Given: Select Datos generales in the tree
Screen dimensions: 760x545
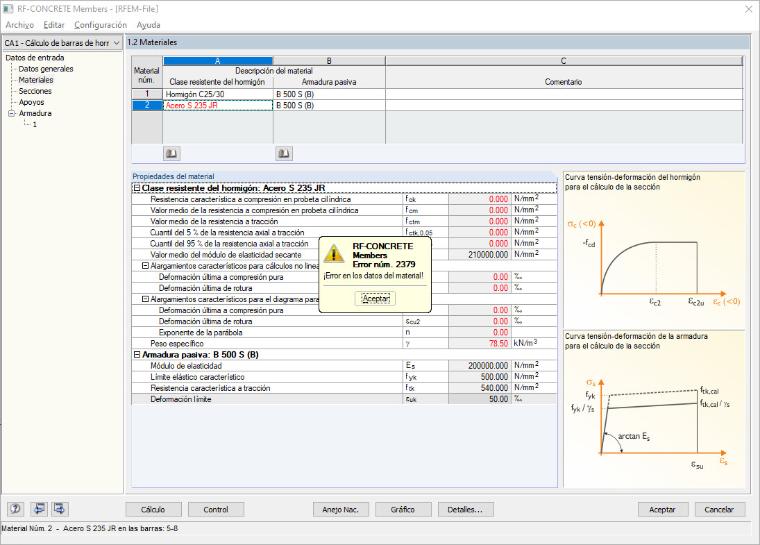Looking at the screenshot, I should pyautogui.click(x=46, y=69).
